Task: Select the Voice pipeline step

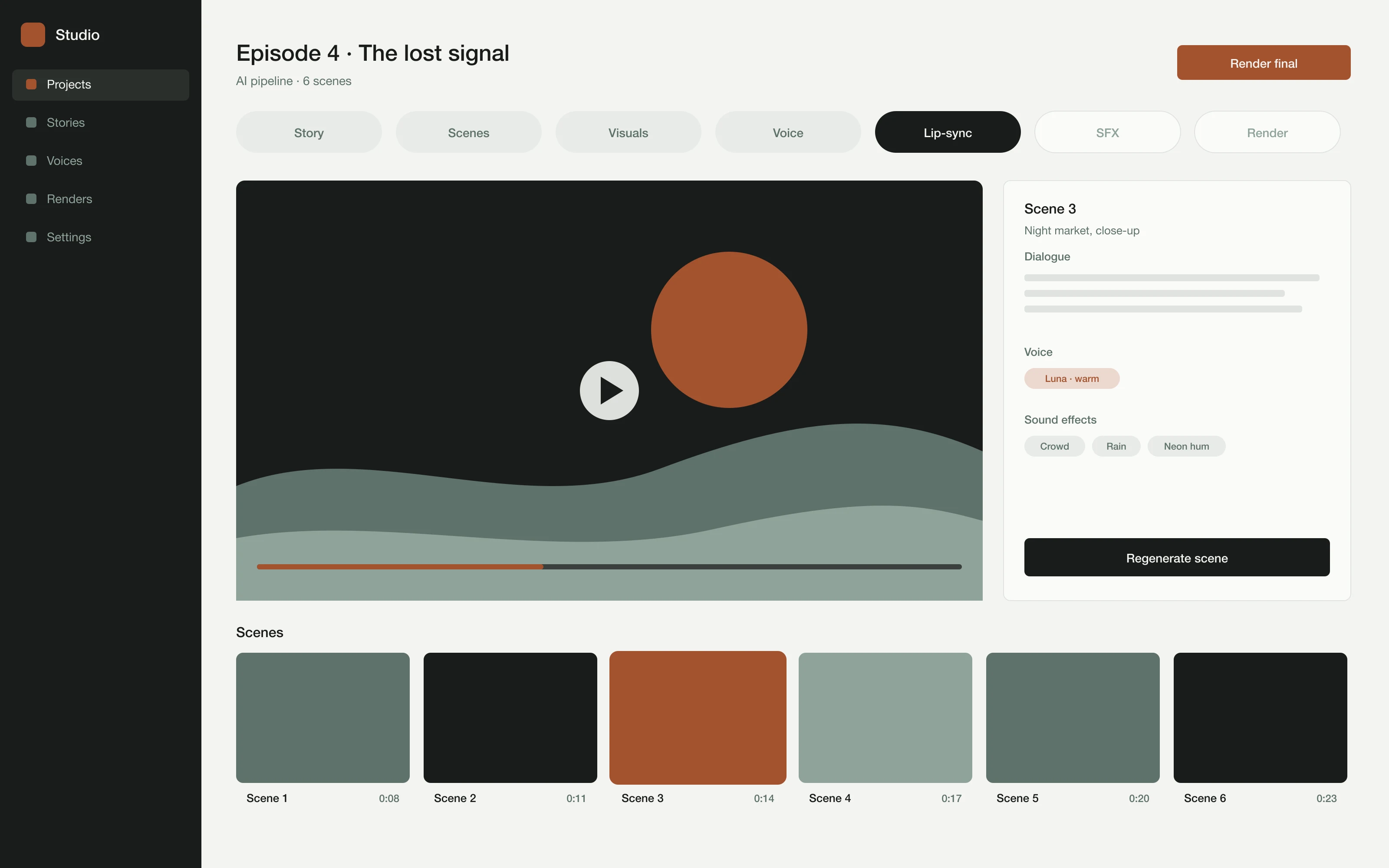Action: tap(788, 132)
